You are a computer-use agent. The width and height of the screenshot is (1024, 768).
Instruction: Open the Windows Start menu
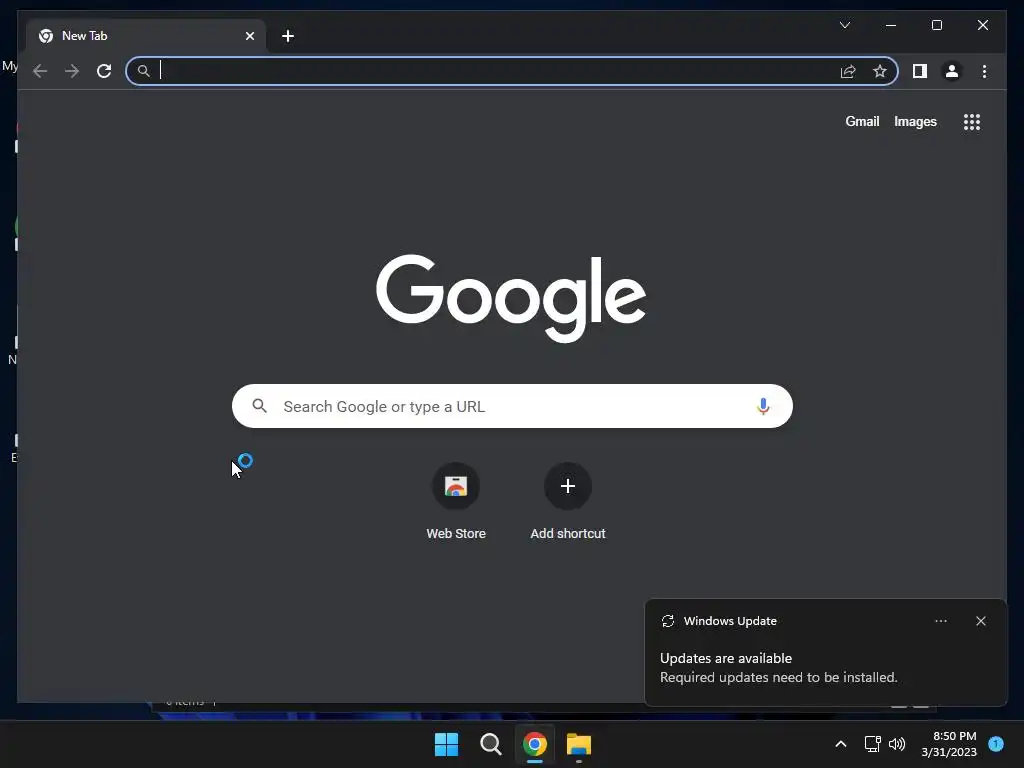click(x=447, y=744)
